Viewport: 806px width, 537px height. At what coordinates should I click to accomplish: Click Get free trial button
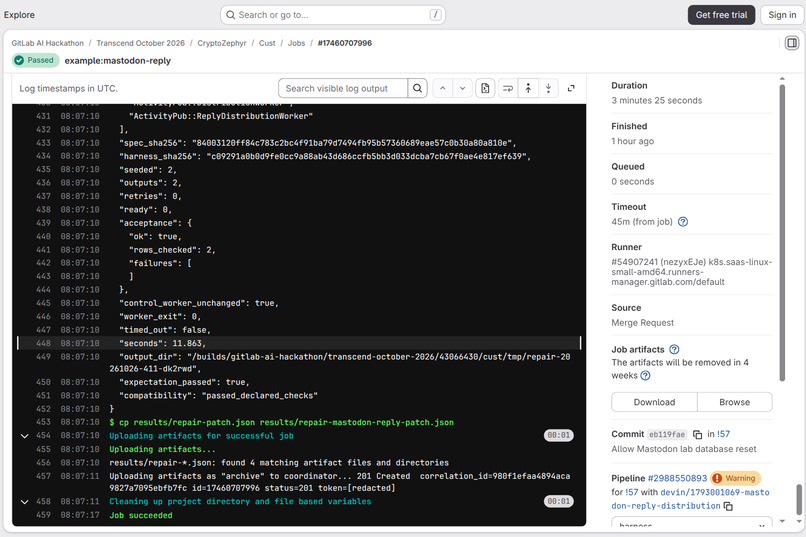721,15
